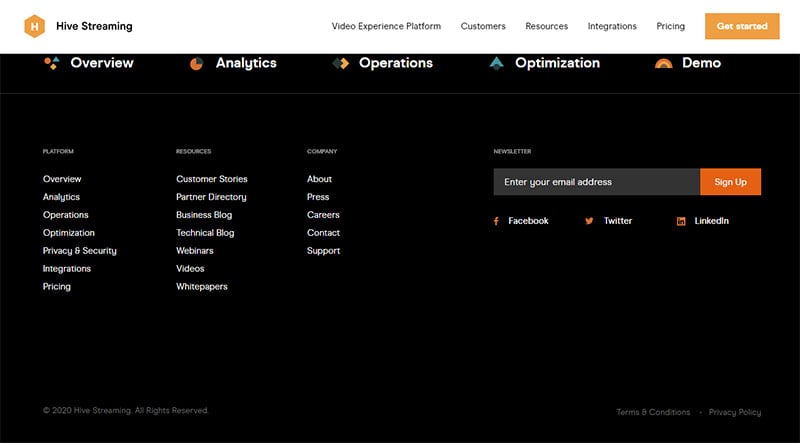800x443 pixels.
Task: Click the Demo rainbow arch icon
Action: point(664,63)
